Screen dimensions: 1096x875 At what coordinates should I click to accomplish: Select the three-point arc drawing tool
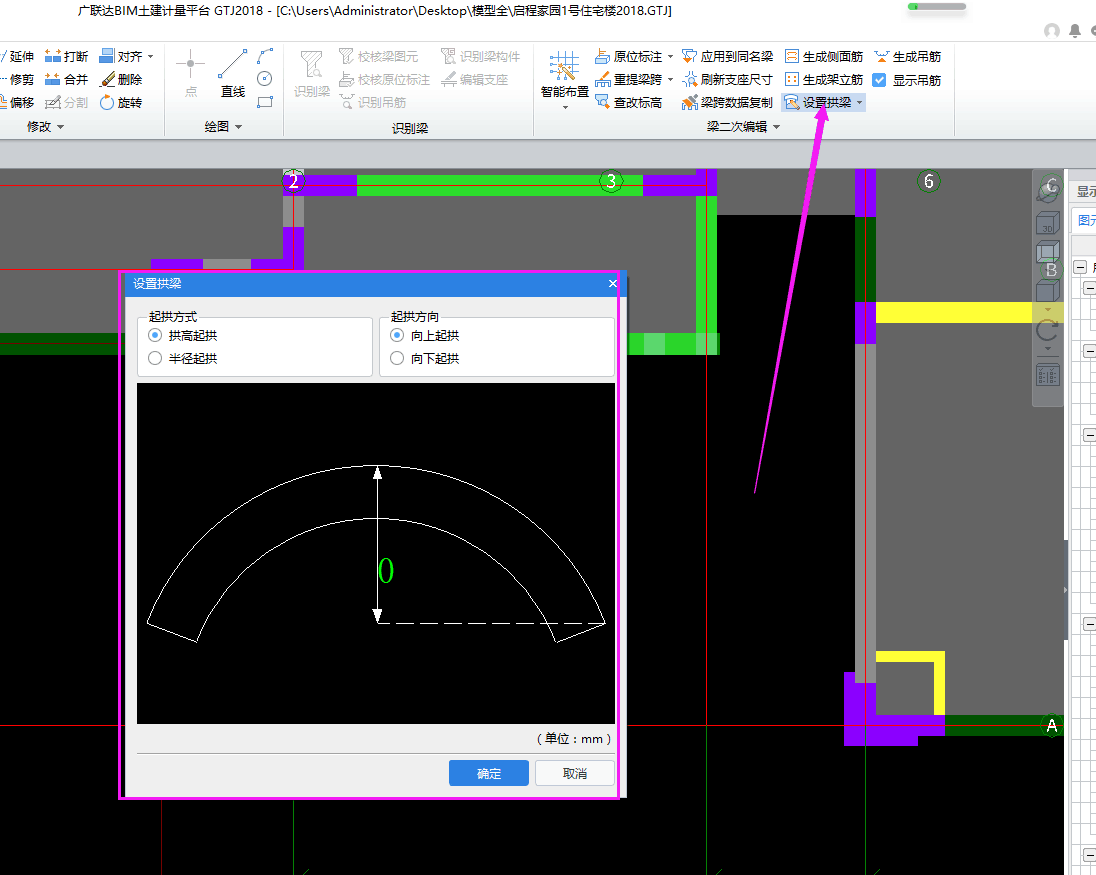click(265, 56)
